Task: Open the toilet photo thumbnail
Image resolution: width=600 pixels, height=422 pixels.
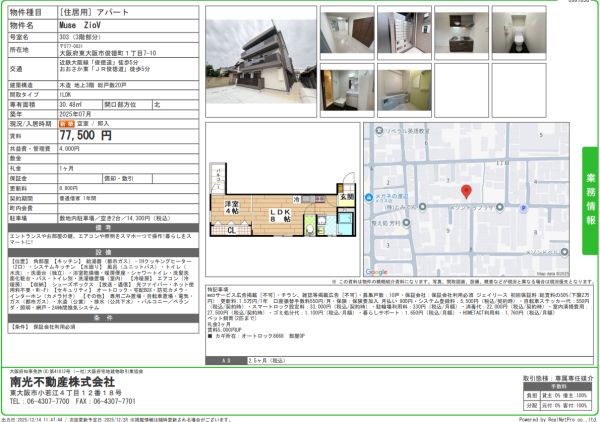Action: point(519,33)
